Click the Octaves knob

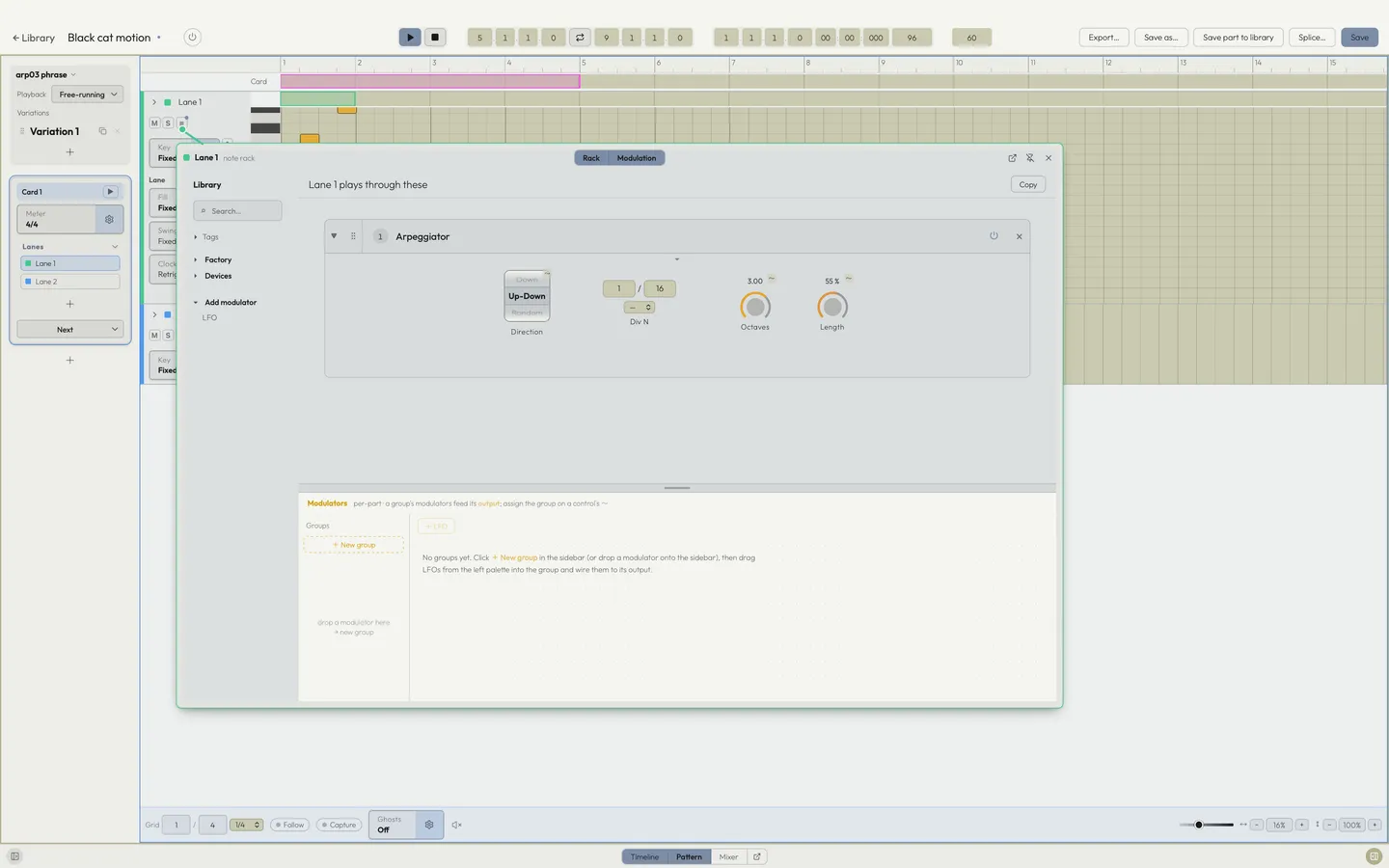[x=755, y=307]
